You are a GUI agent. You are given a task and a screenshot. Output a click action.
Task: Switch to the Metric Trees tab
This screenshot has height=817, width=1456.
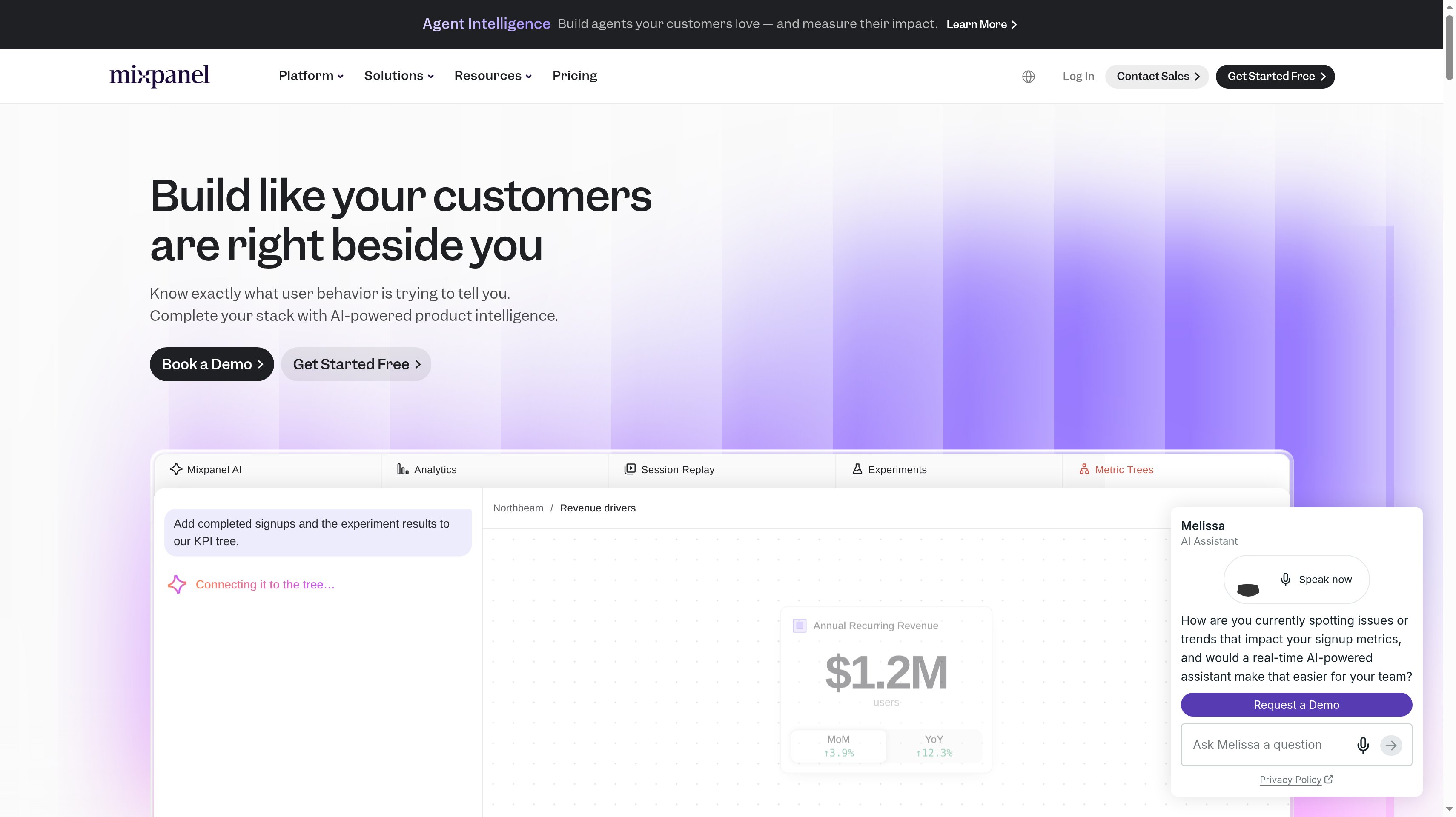click(x=1175, y=469)
